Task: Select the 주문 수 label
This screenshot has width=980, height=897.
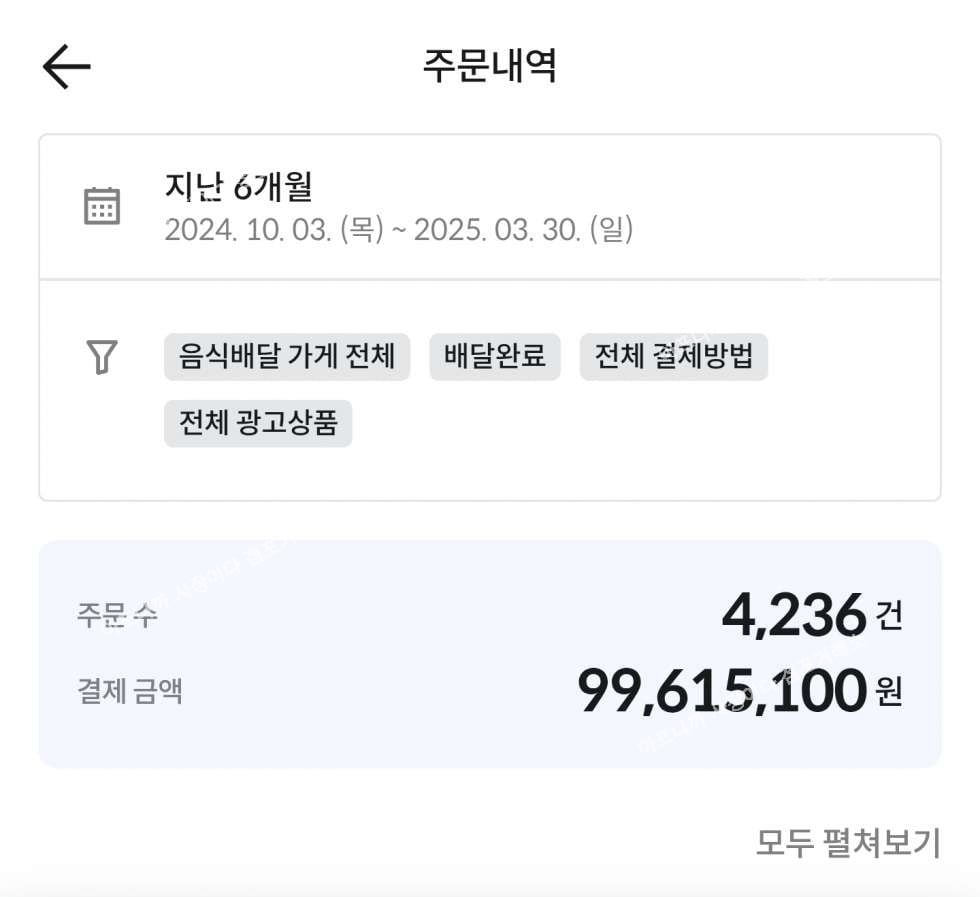Action: 117,615
